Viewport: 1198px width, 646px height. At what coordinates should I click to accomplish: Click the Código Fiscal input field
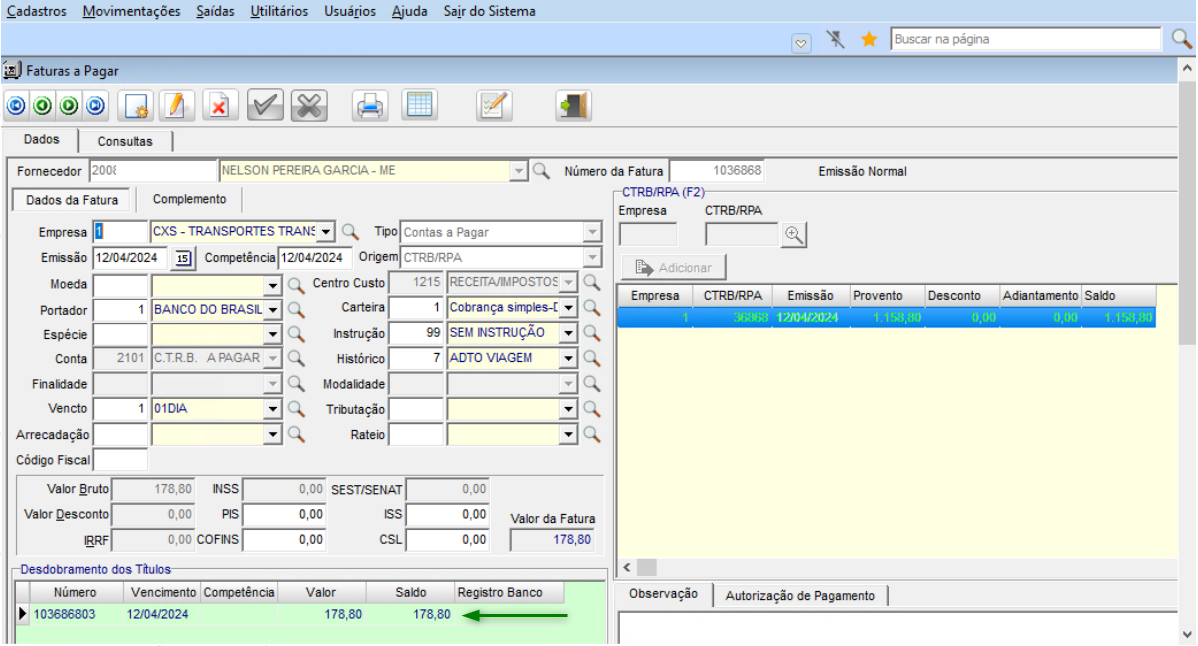pyautogui.click(x=120, y=460)
